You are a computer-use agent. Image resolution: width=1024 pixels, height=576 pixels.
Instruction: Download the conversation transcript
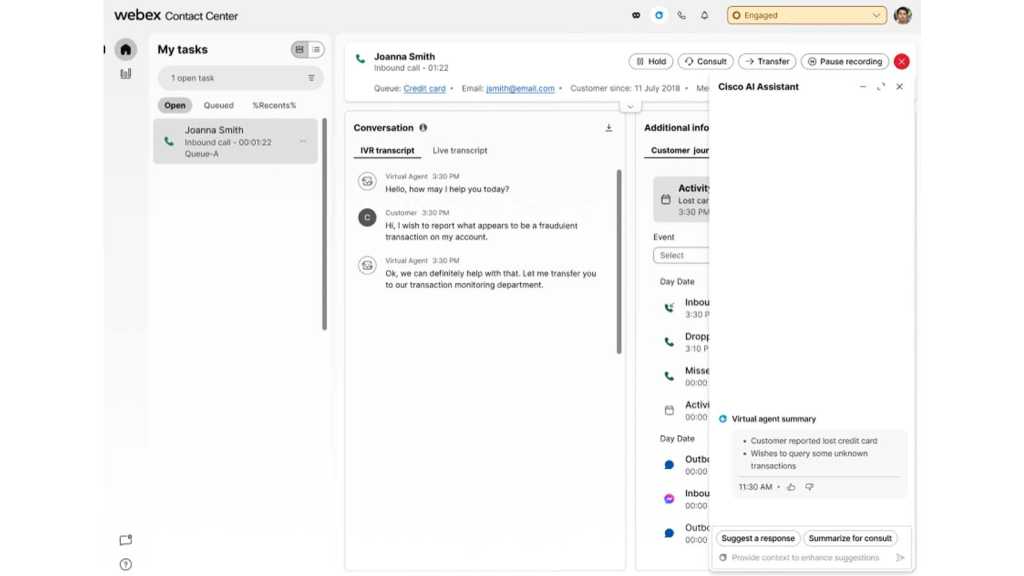(608, 128)
